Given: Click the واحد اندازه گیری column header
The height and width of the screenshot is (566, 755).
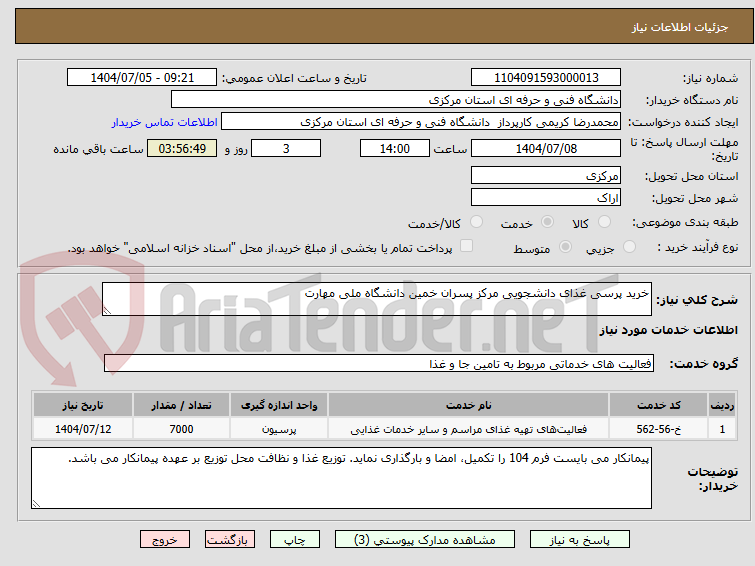Looking at the screenshot, I should 279,405.
